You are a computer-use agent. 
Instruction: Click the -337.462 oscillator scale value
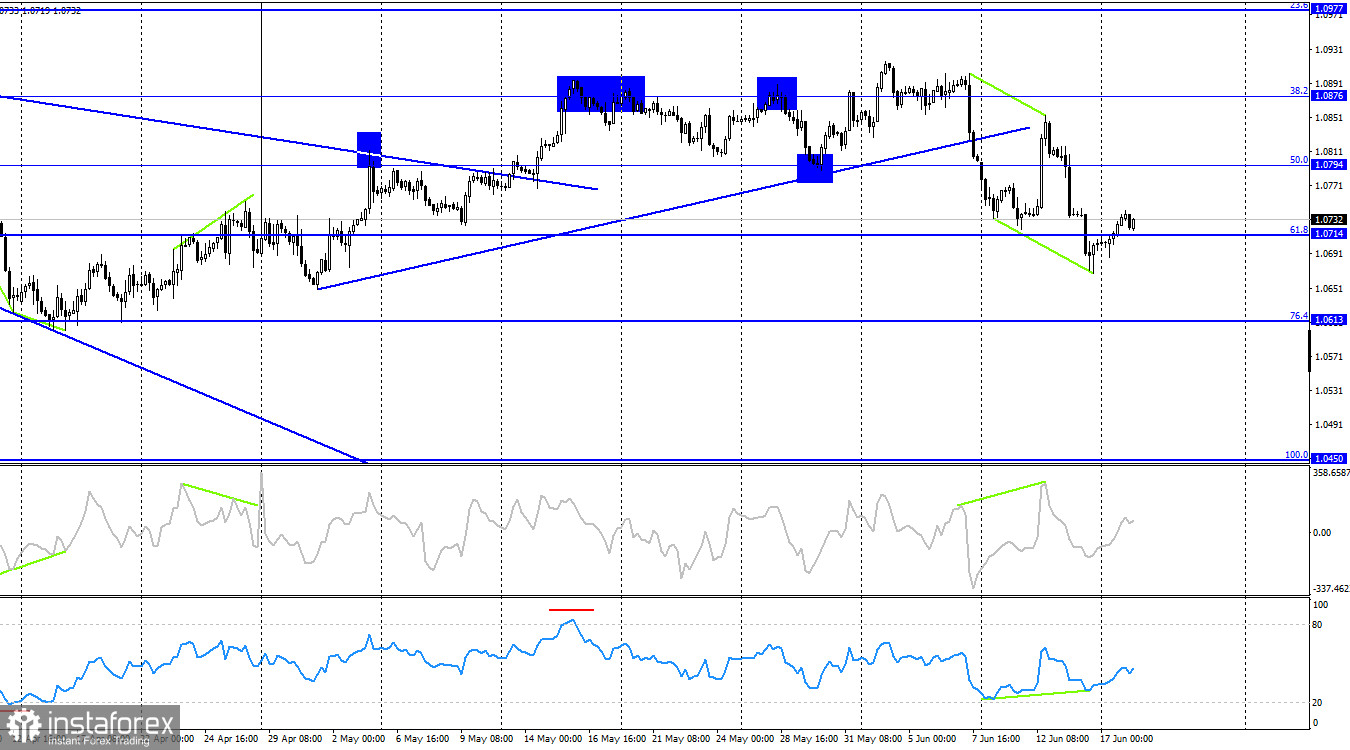(x=1330, y=589)
